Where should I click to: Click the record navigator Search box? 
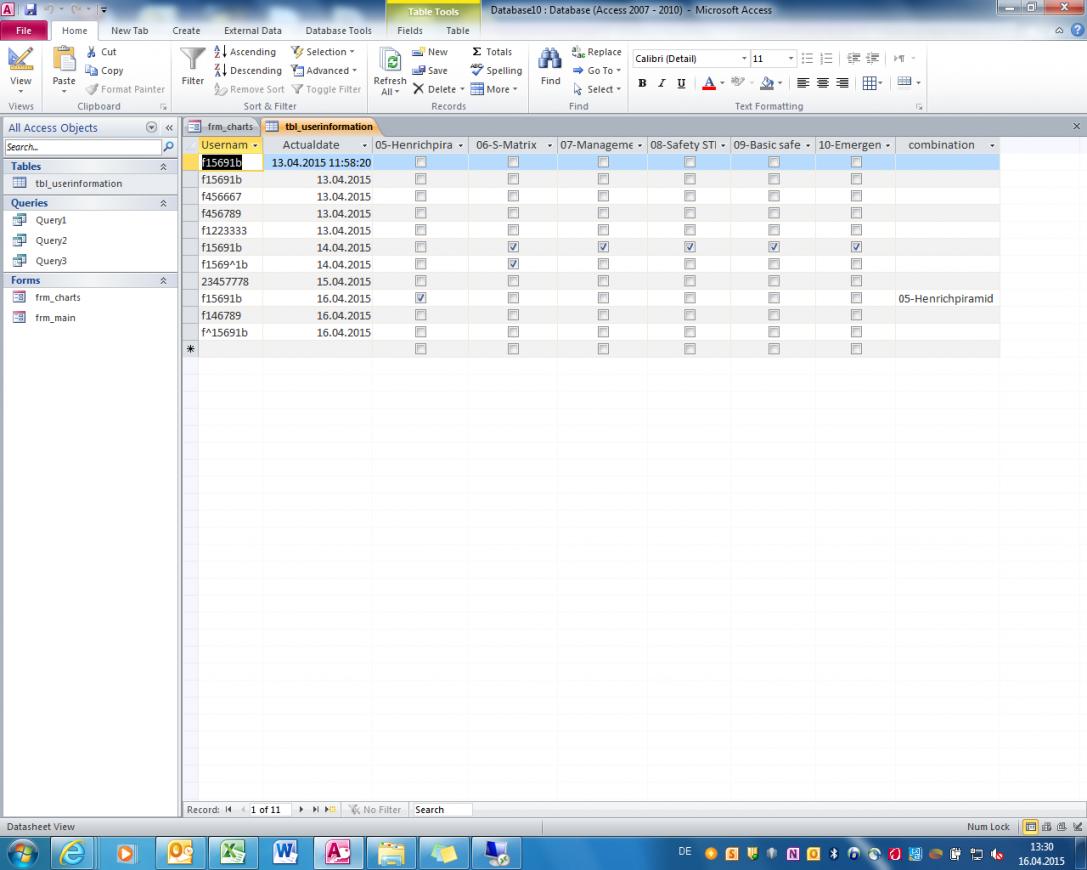tap(442, 810)
